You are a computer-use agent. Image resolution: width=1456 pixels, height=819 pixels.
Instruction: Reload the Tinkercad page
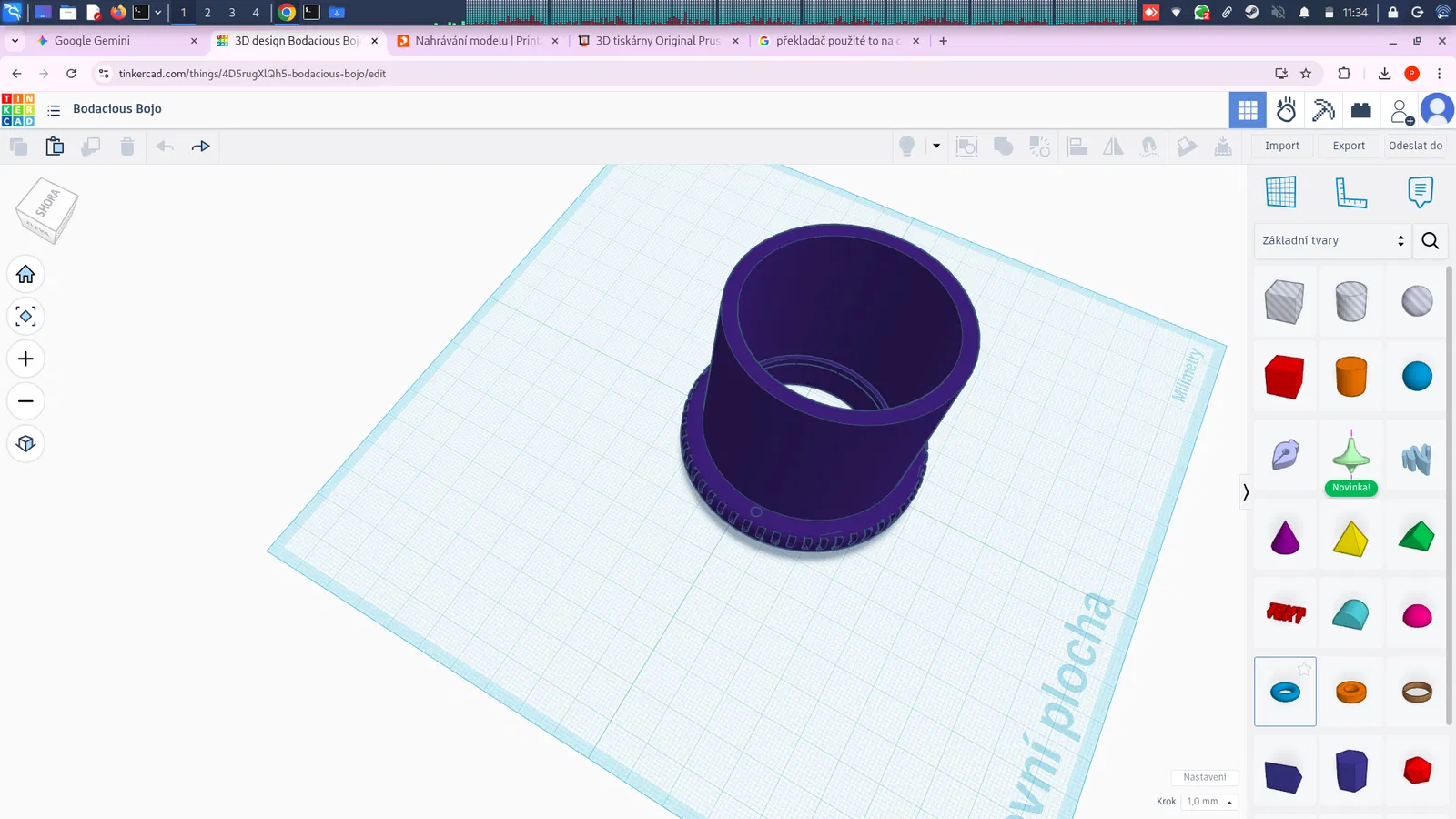click(71, 74)
